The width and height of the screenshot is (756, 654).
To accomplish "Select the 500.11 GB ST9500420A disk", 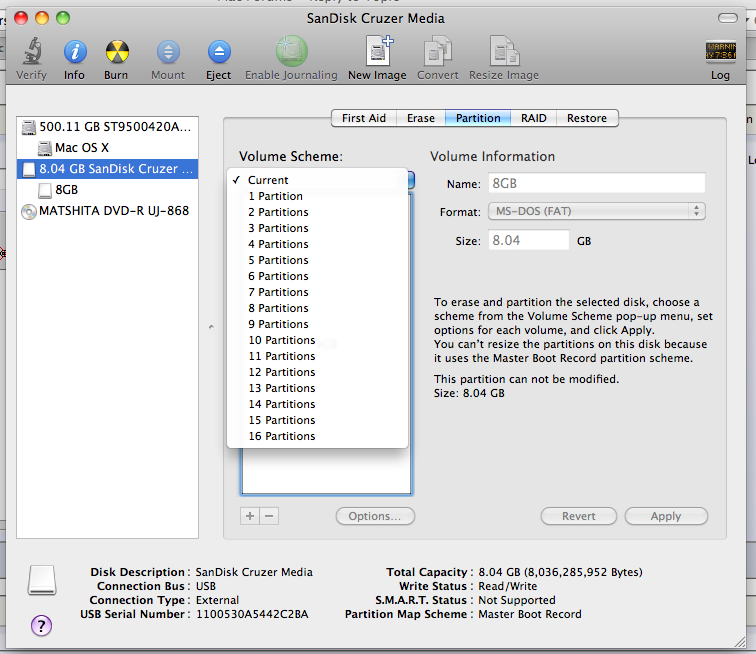I will (107, 127).
